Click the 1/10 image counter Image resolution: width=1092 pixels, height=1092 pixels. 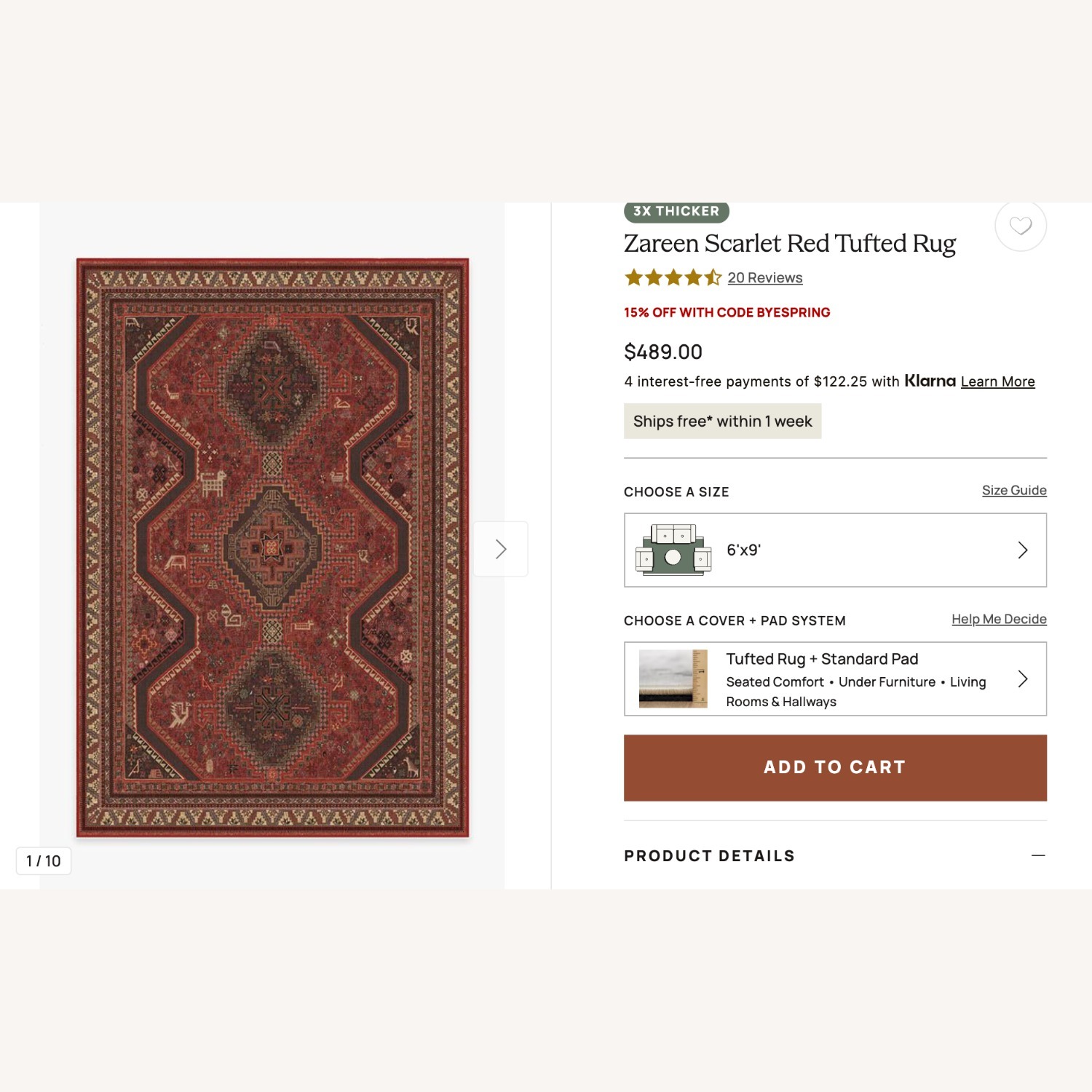43,860
